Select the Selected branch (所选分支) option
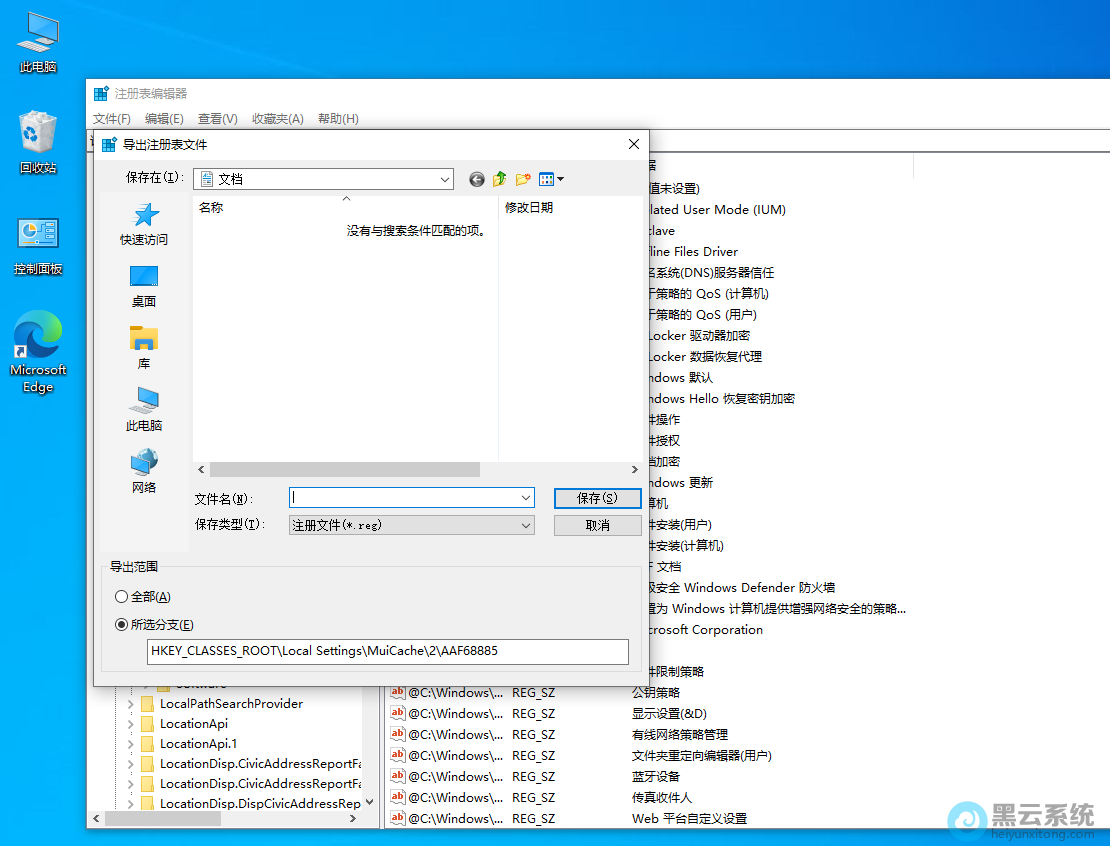Viewport: 1110px width, 846px height. [122, 625]
